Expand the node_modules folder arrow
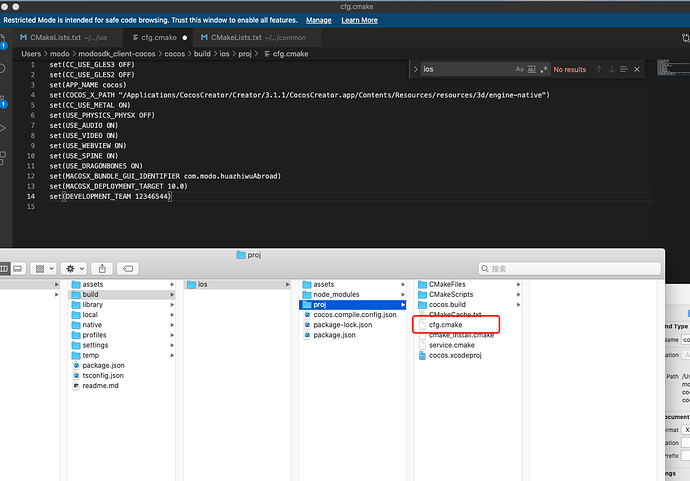Image resolution: width=690 pixels, height=481 pixels. coord(403,294)
